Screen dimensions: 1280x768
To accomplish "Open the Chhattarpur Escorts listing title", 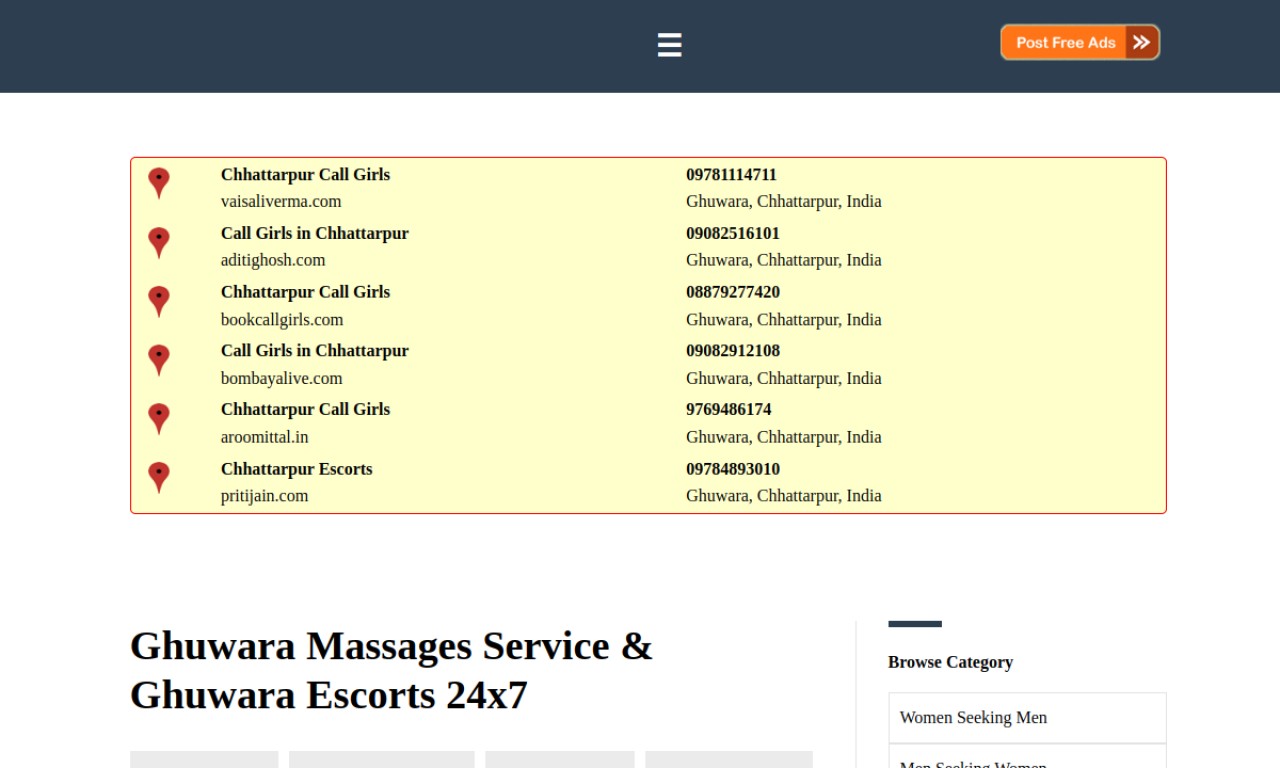I will pos(297,469).
